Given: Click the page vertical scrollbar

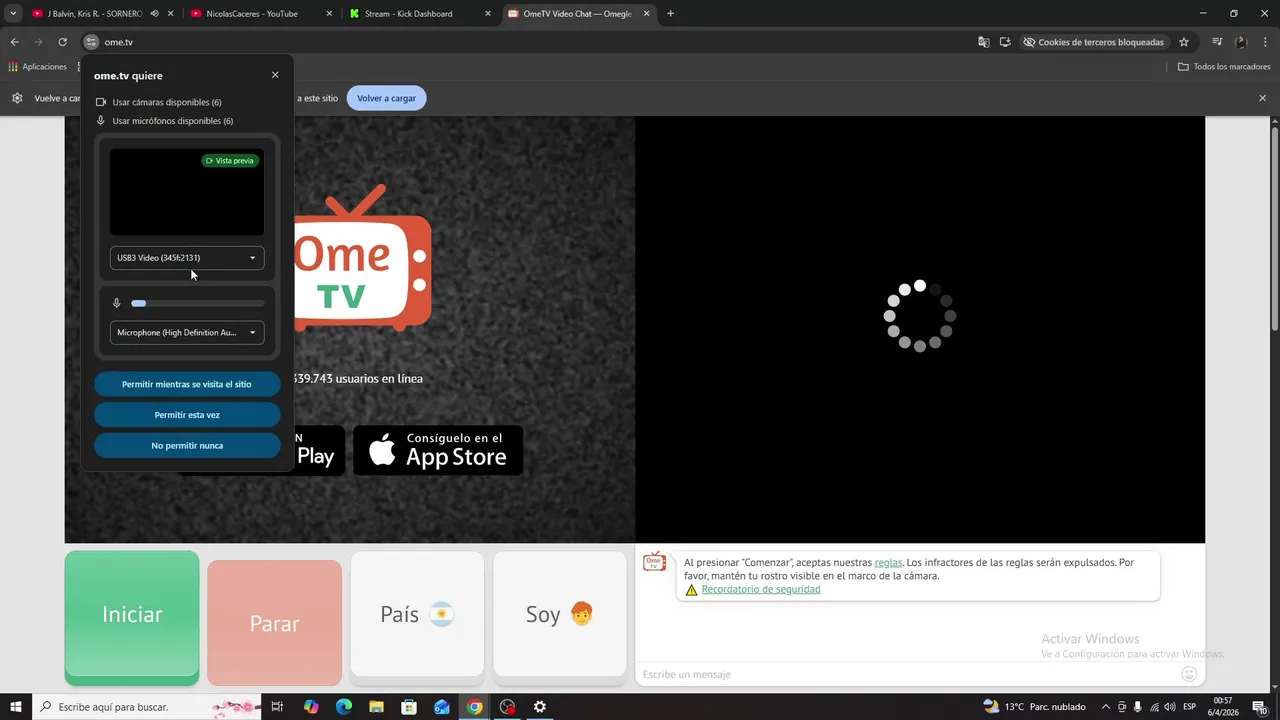Looking at the screenshot, I should tap(1274, 230).
